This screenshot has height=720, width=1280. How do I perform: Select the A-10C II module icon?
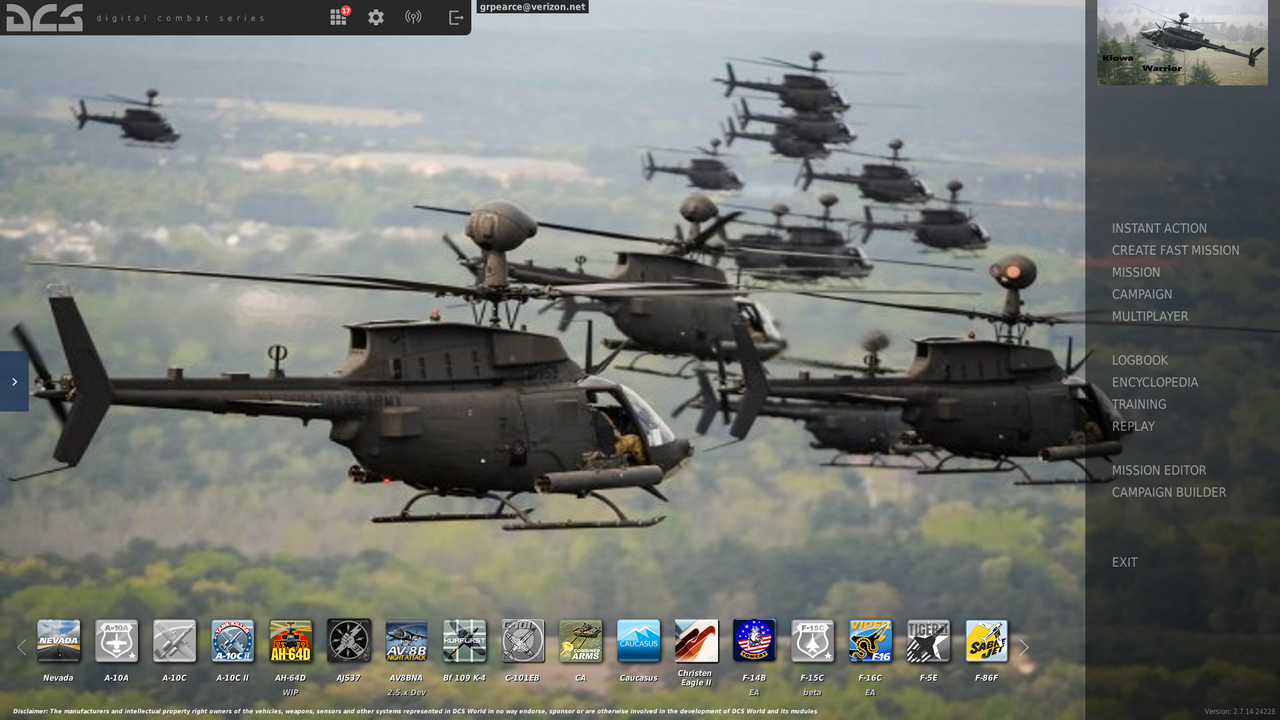coord(233,641)
